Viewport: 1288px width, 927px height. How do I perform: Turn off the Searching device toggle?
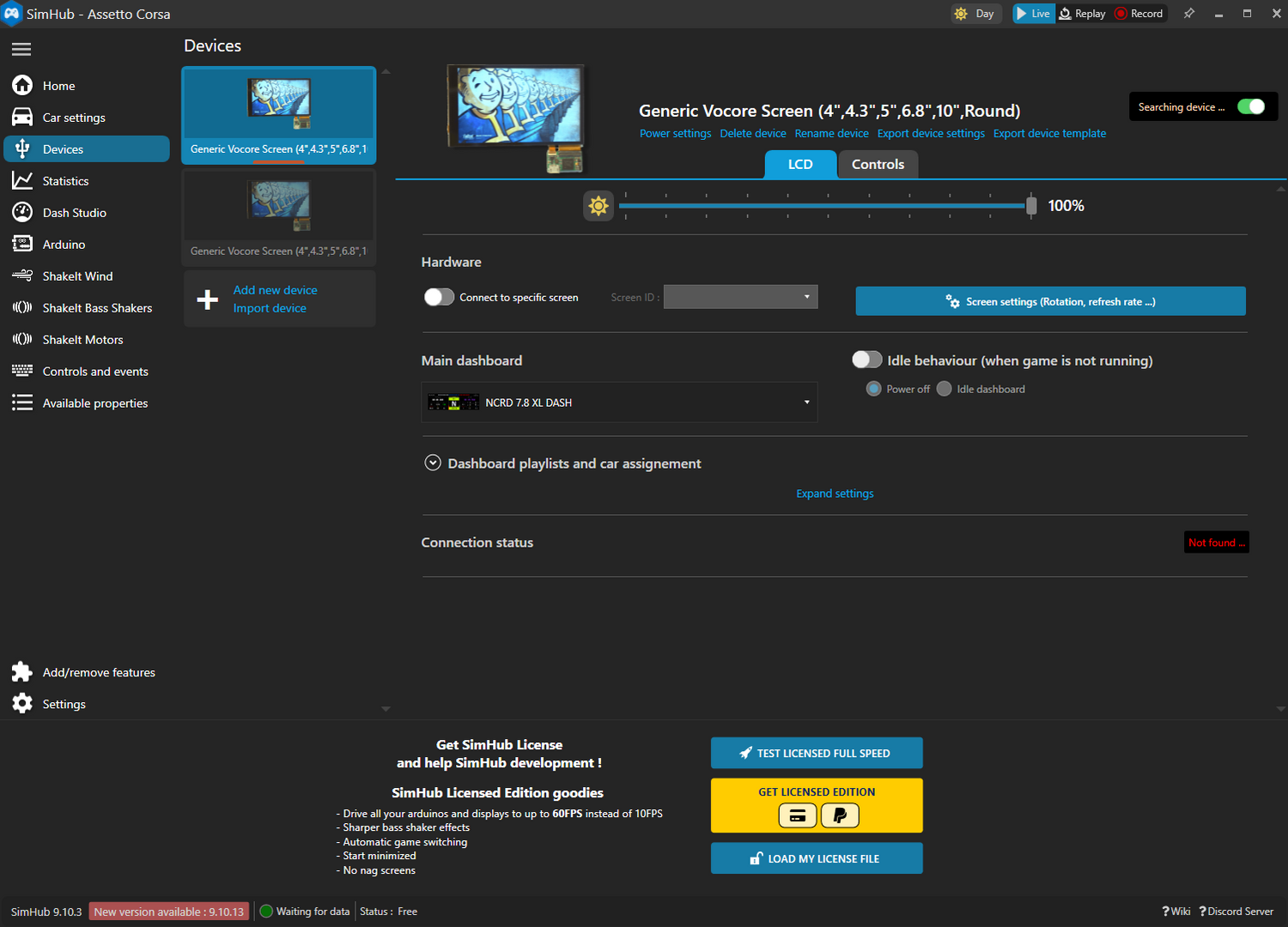[1250, 106]
